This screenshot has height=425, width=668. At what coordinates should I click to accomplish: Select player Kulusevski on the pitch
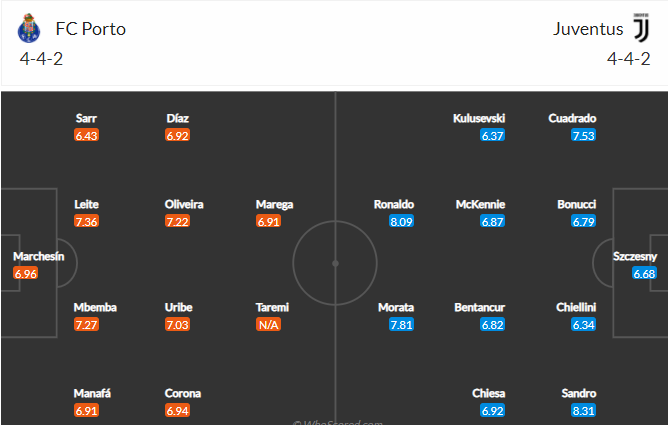(479, 118)
